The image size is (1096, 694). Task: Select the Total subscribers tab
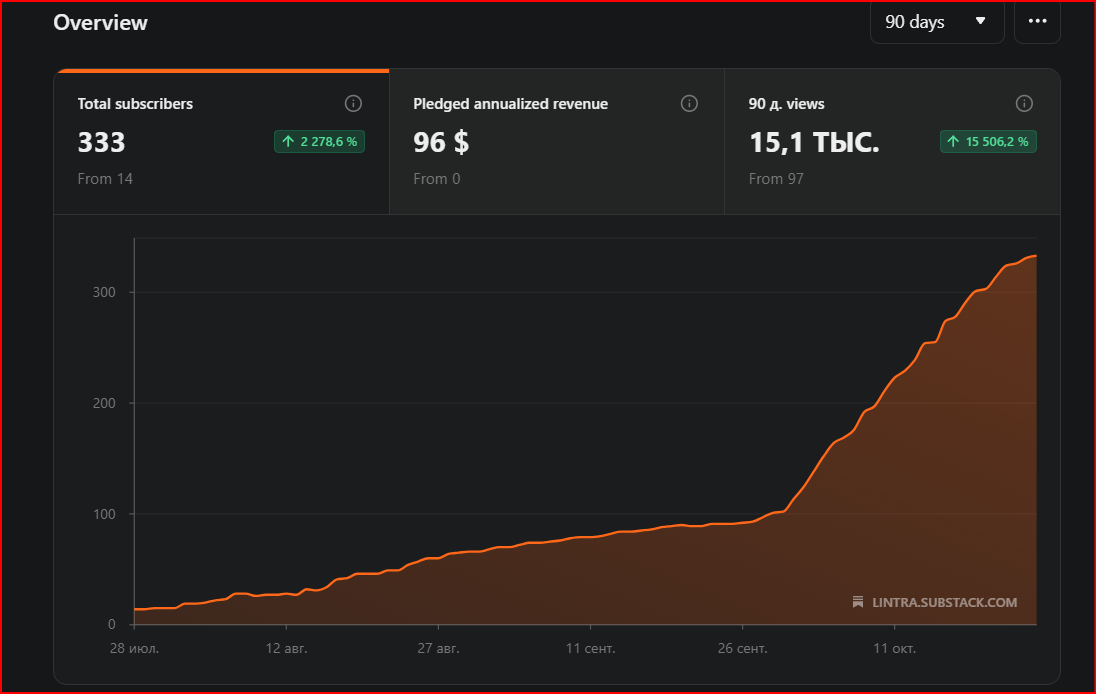coord(222,142)
